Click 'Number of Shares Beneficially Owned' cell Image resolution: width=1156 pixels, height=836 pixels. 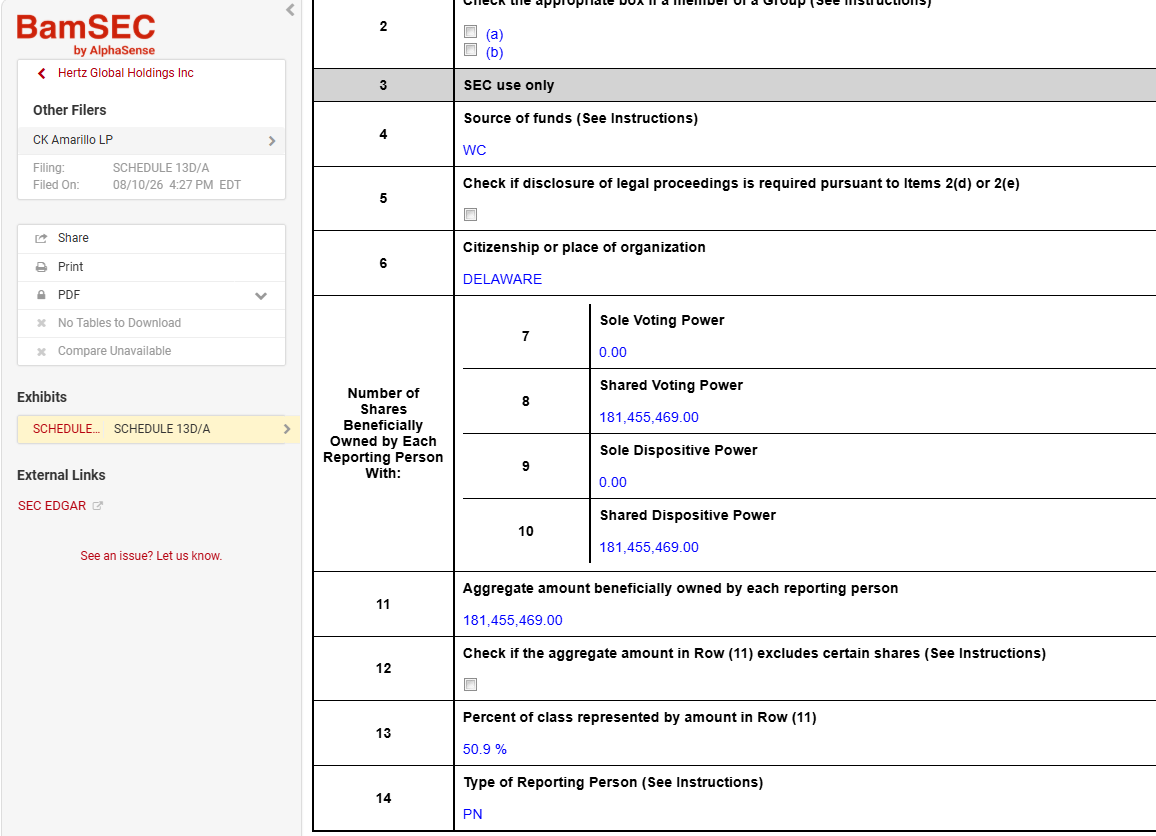383,433
